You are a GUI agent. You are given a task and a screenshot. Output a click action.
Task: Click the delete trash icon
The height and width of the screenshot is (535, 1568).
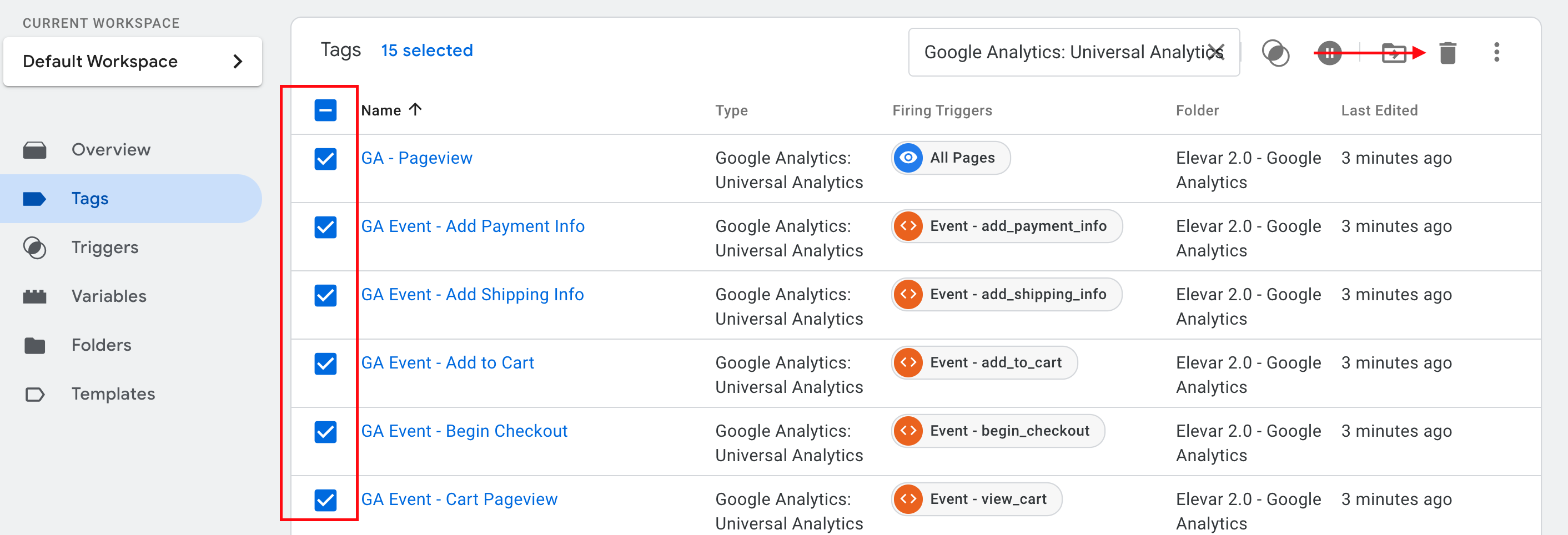[1447, 53]
